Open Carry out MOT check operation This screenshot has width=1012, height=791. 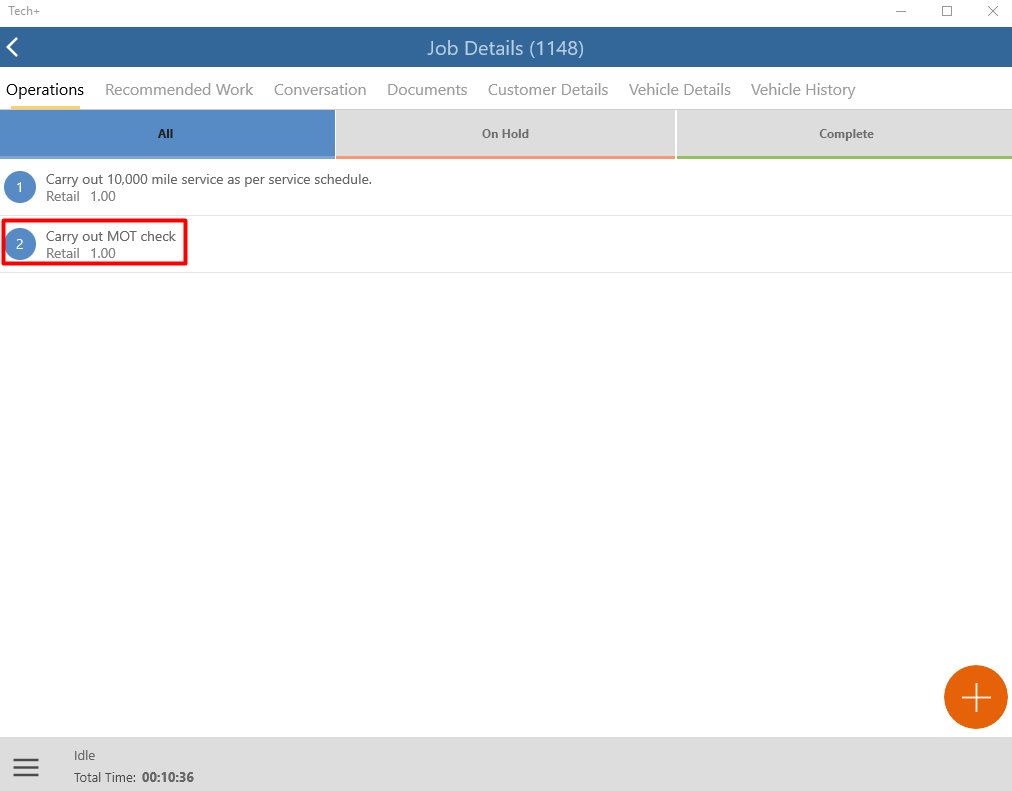pyautogui.click(x=506, y=244)
